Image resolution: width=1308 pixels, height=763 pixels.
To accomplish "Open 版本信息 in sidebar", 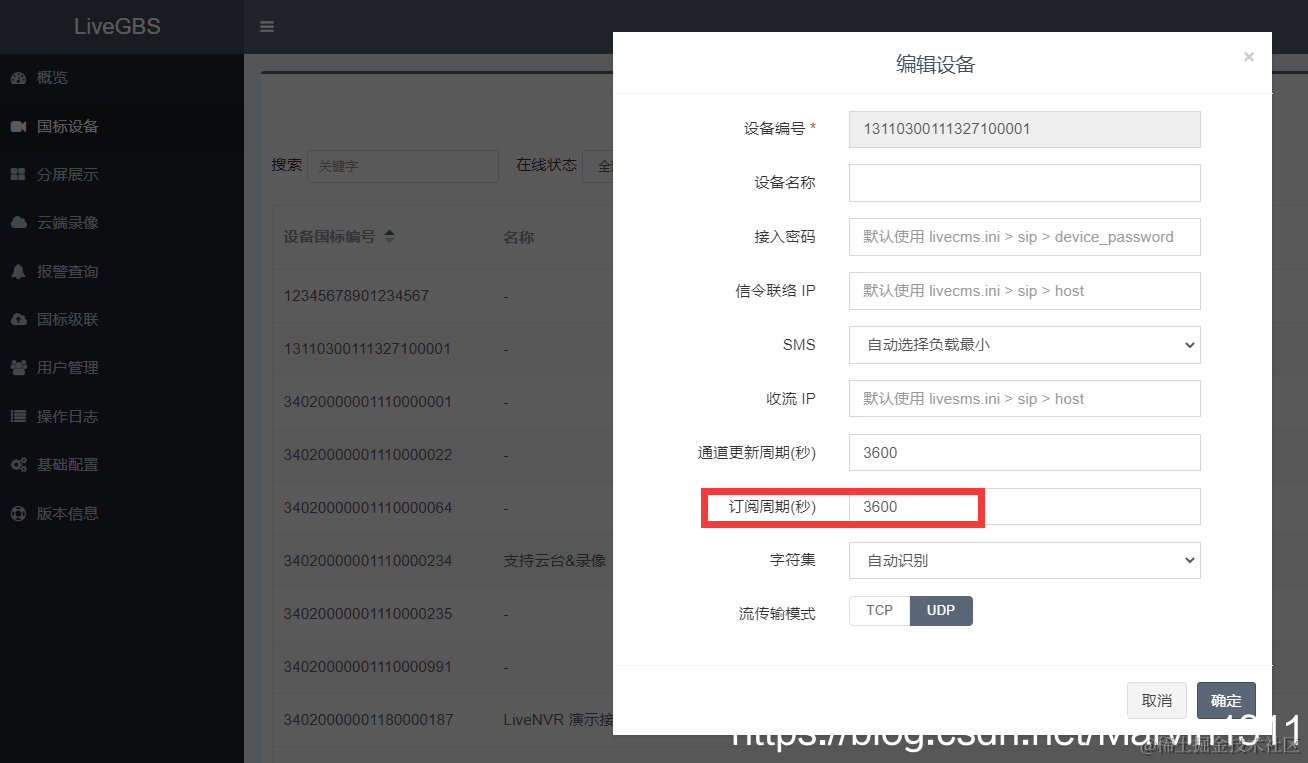I will (122, 513).
